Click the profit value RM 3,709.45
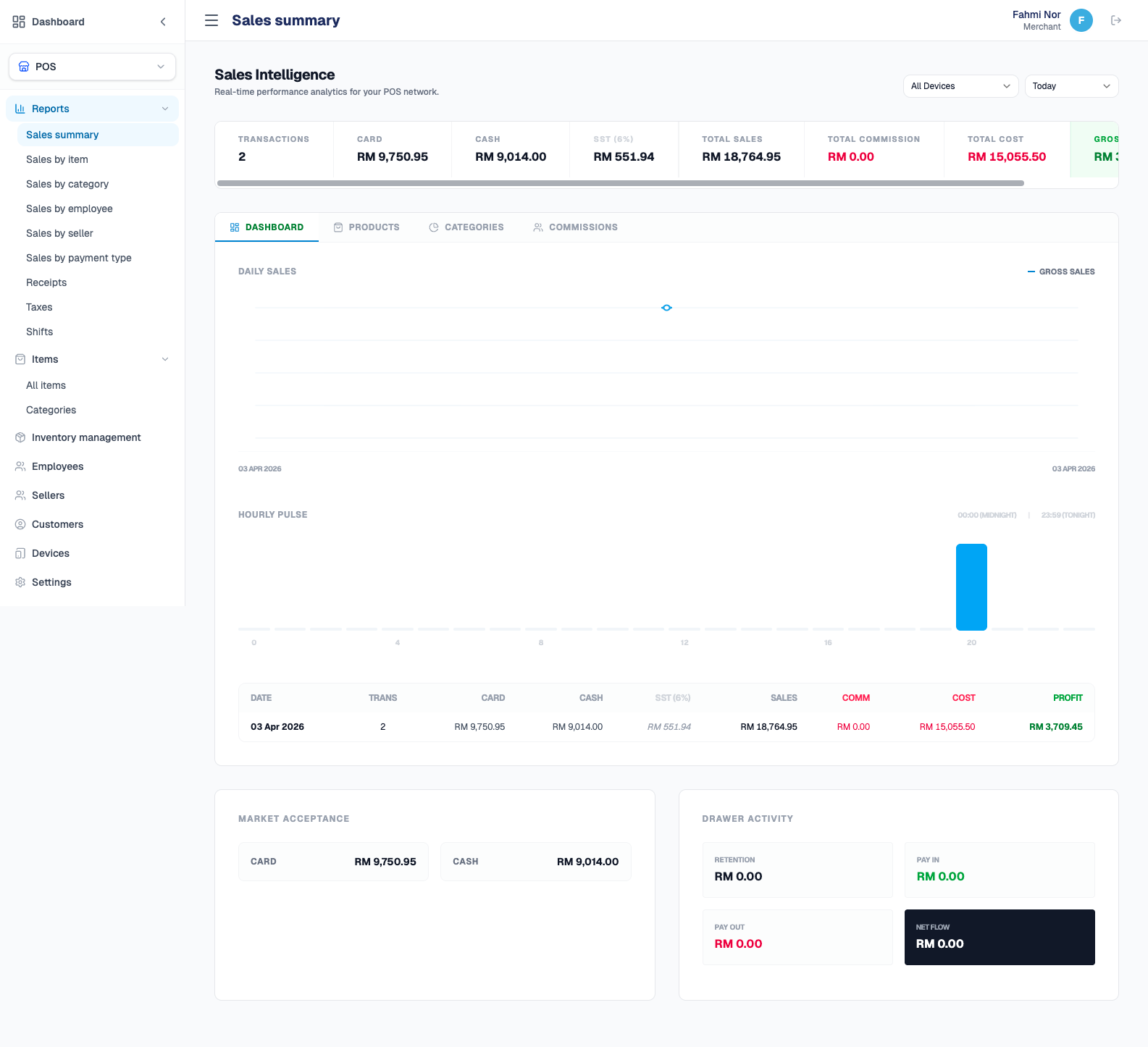 click(1055, 727)
